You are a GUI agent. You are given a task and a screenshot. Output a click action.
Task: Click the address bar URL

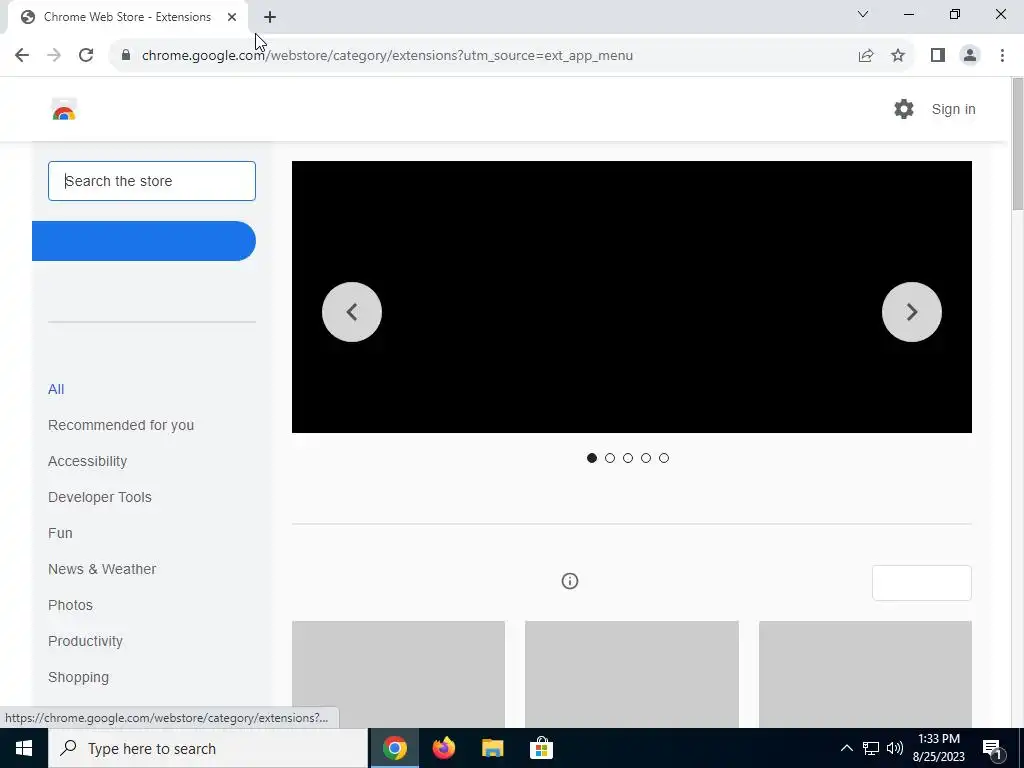coord(387,56)
